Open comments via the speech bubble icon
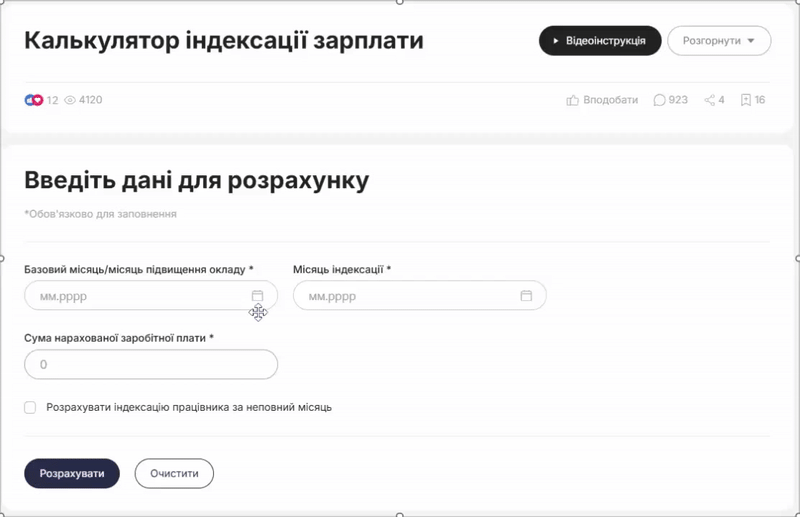The width and height of the screenshot is (800, 517). click(x=659, y=100)
